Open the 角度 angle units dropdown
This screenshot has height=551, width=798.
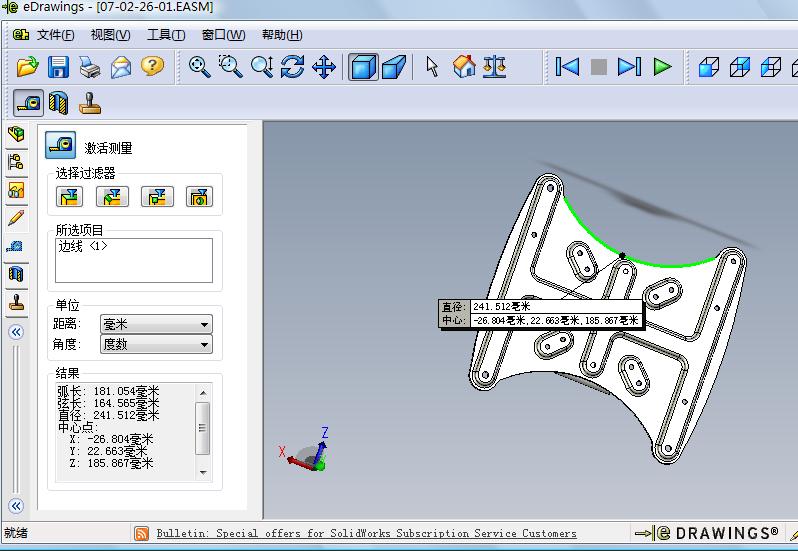(x=156, y=344)
